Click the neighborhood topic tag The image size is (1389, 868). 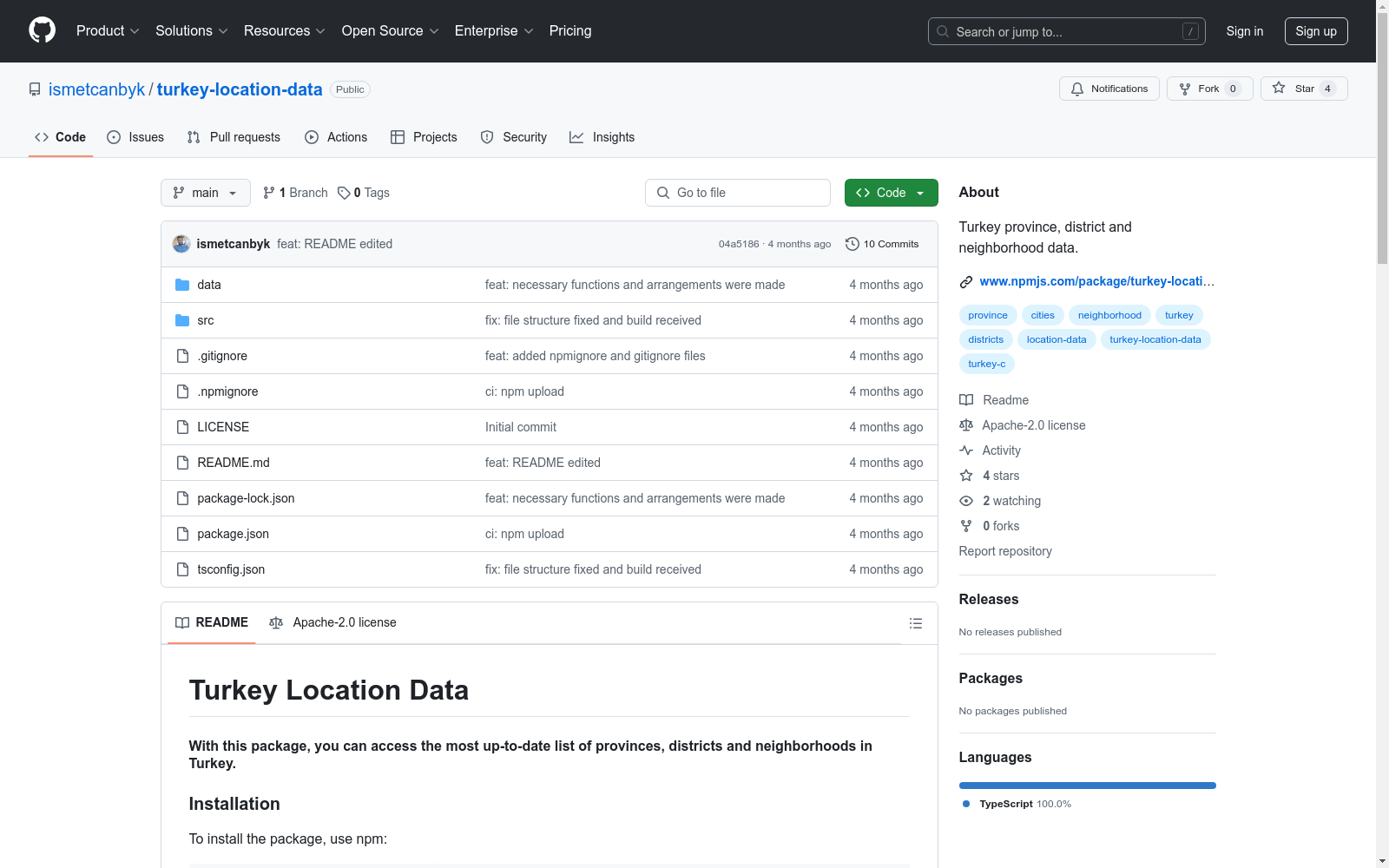(1109, 315)
